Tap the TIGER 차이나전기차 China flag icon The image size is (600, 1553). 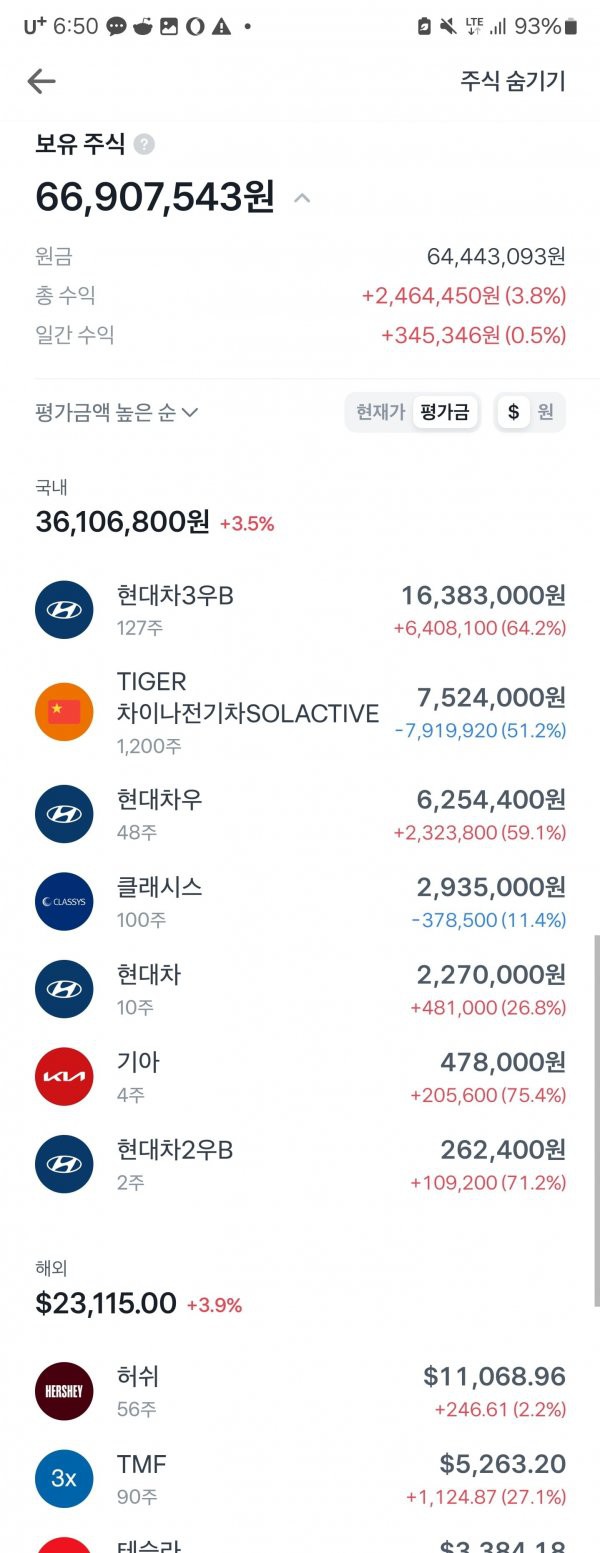point(64,712)
